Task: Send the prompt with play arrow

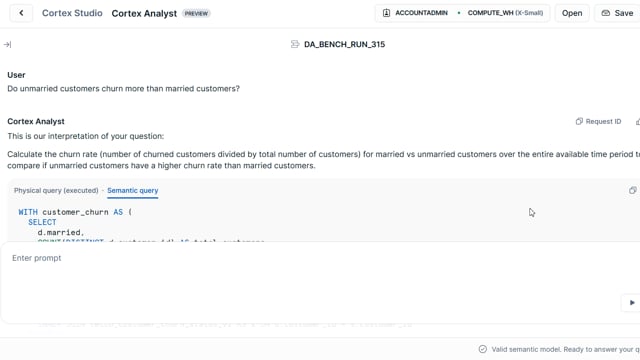Action: tap(631, 302)
